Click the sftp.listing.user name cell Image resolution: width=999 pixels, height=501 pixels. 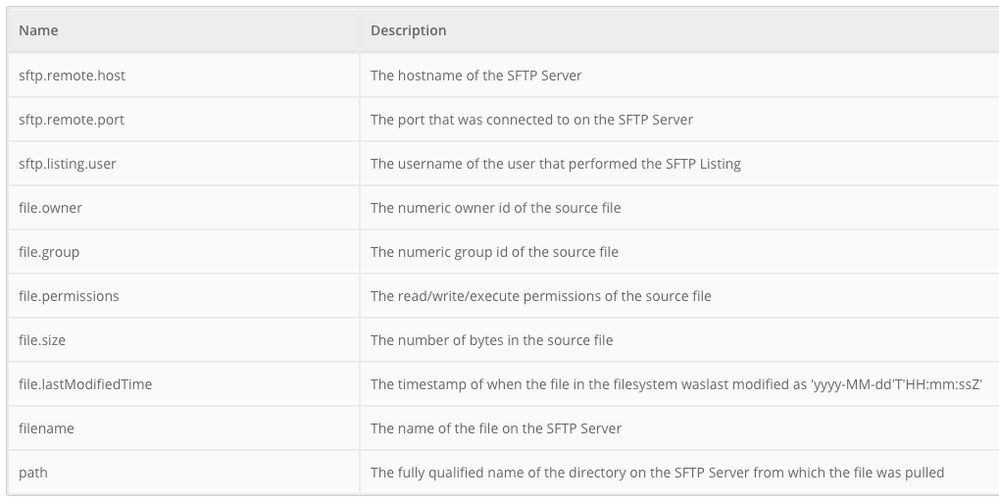(67, 163)
